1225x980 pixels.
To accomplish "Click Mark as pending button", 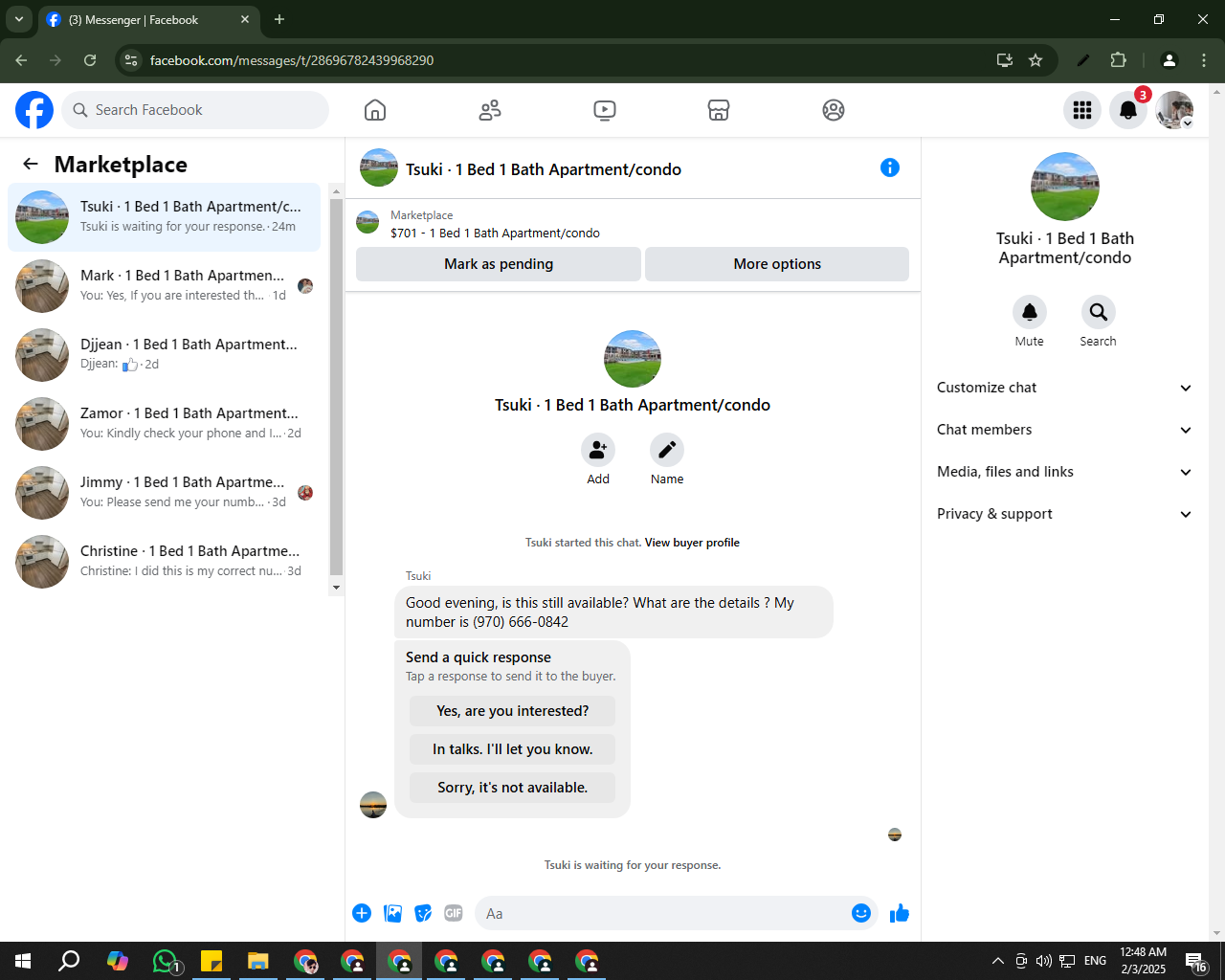I will pos(499,264).
